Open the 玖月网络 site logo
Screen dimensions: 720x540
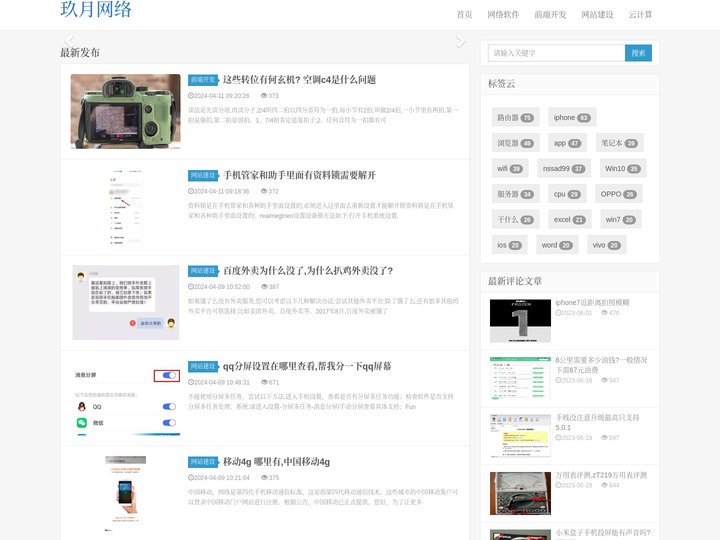coord(96,9)
